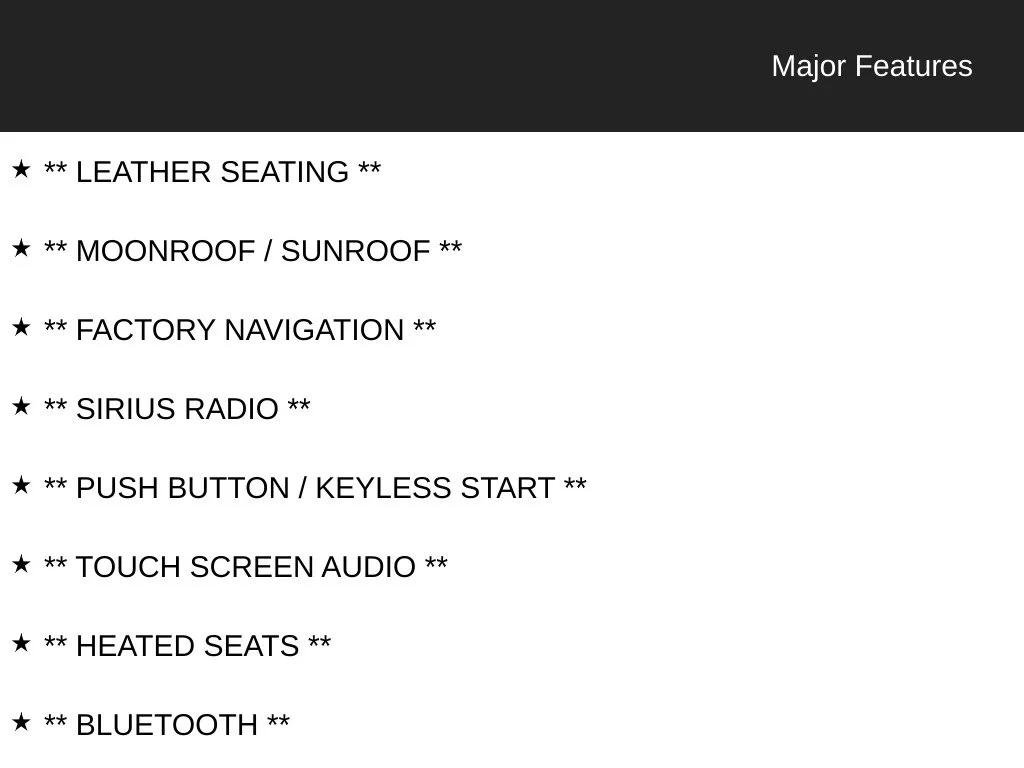
Task: Click the star bullet beside LEATHER SEATING
Action: tap(21, 169)
